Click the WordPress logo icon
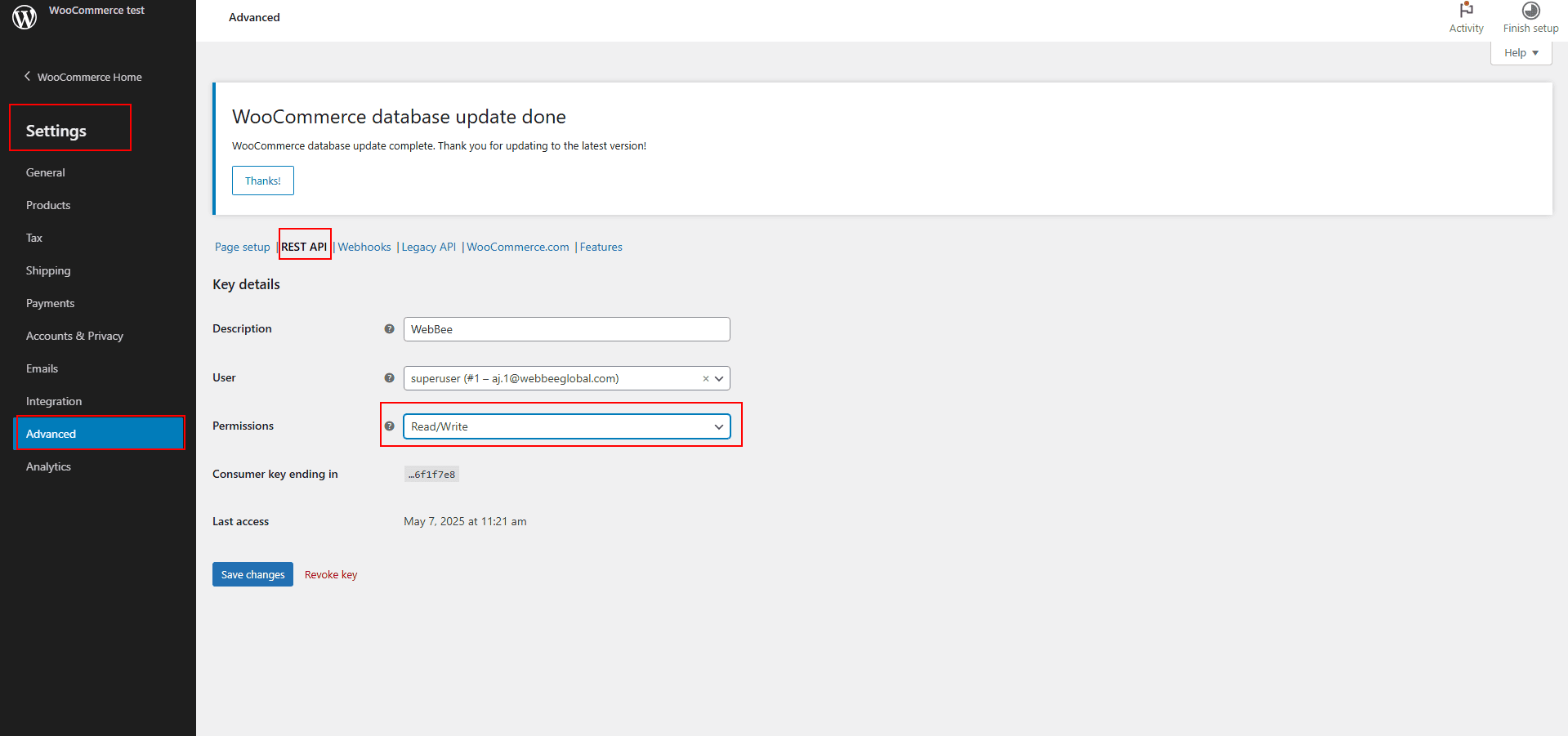 point(25,16)
